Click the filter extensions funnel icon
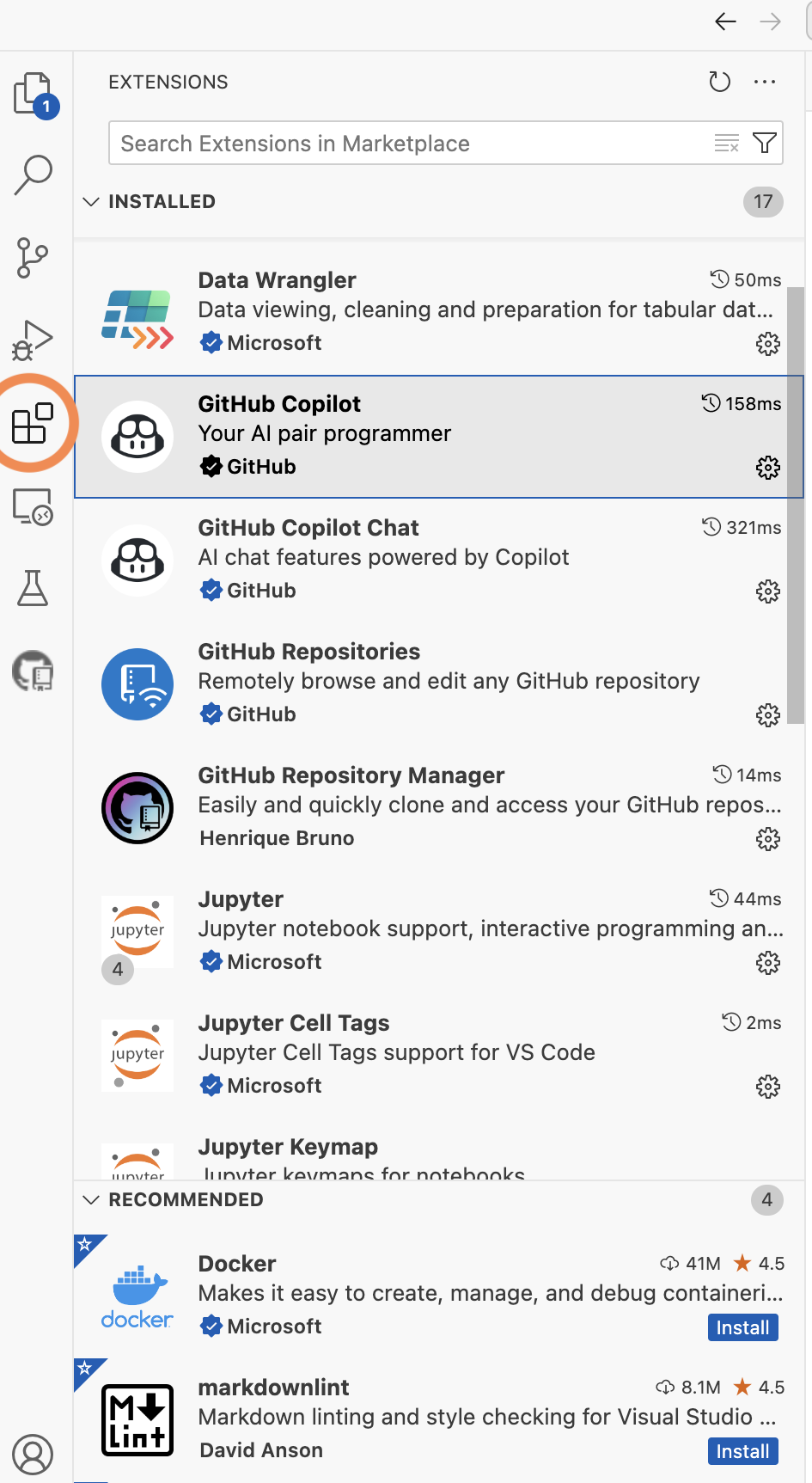This screenshot has height=1483, width=812. pyautogui.click(x=764, y=143)
